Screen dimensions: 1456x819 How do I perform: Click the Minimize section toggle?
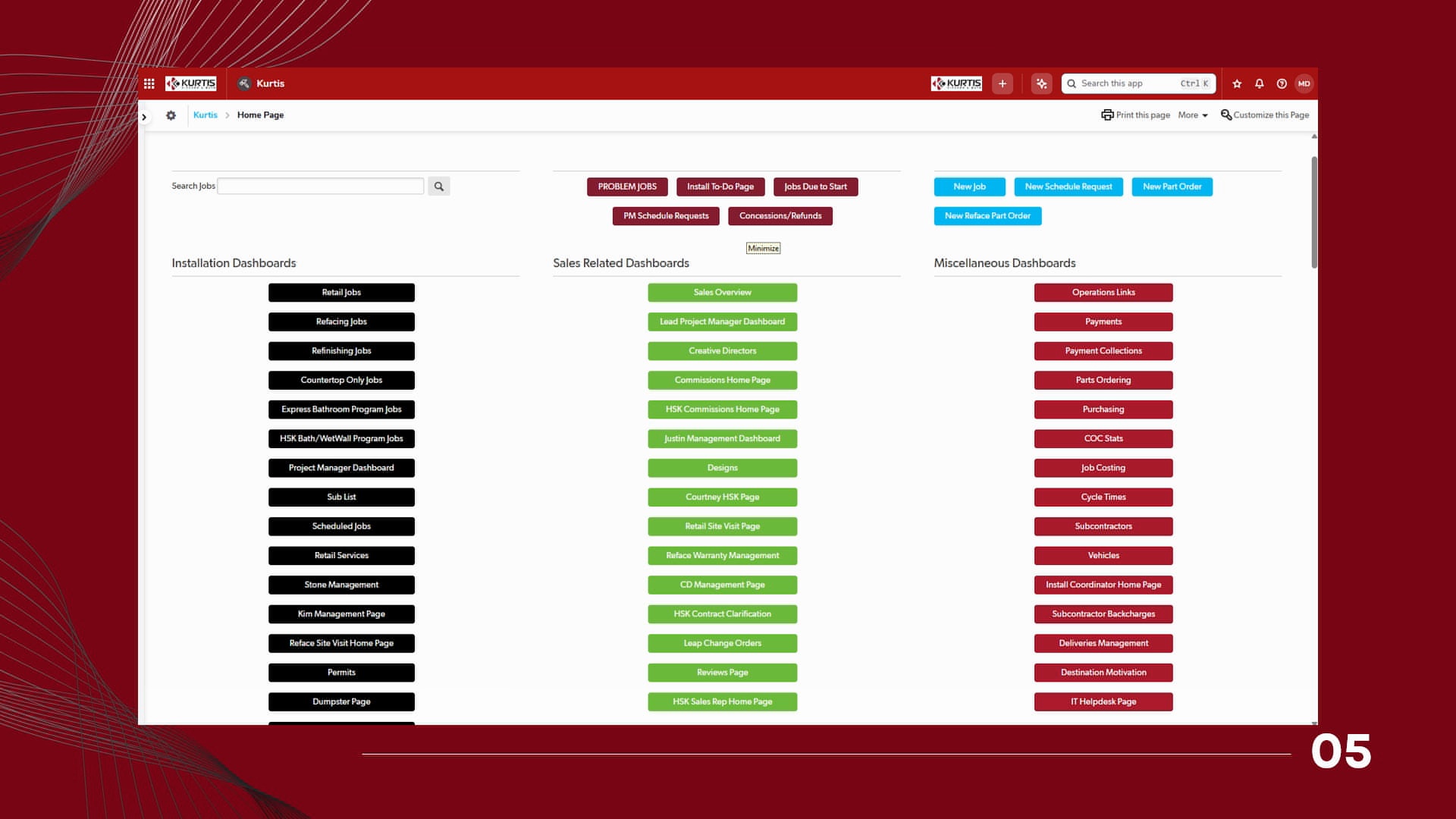[x=763, y=248]
